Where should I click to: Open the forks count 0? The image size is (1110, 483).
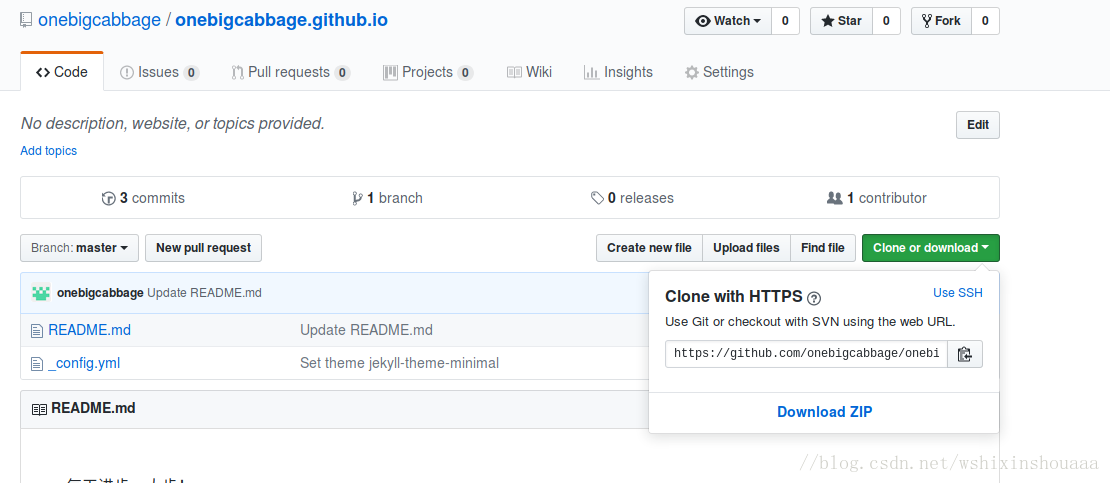(985, 21)
